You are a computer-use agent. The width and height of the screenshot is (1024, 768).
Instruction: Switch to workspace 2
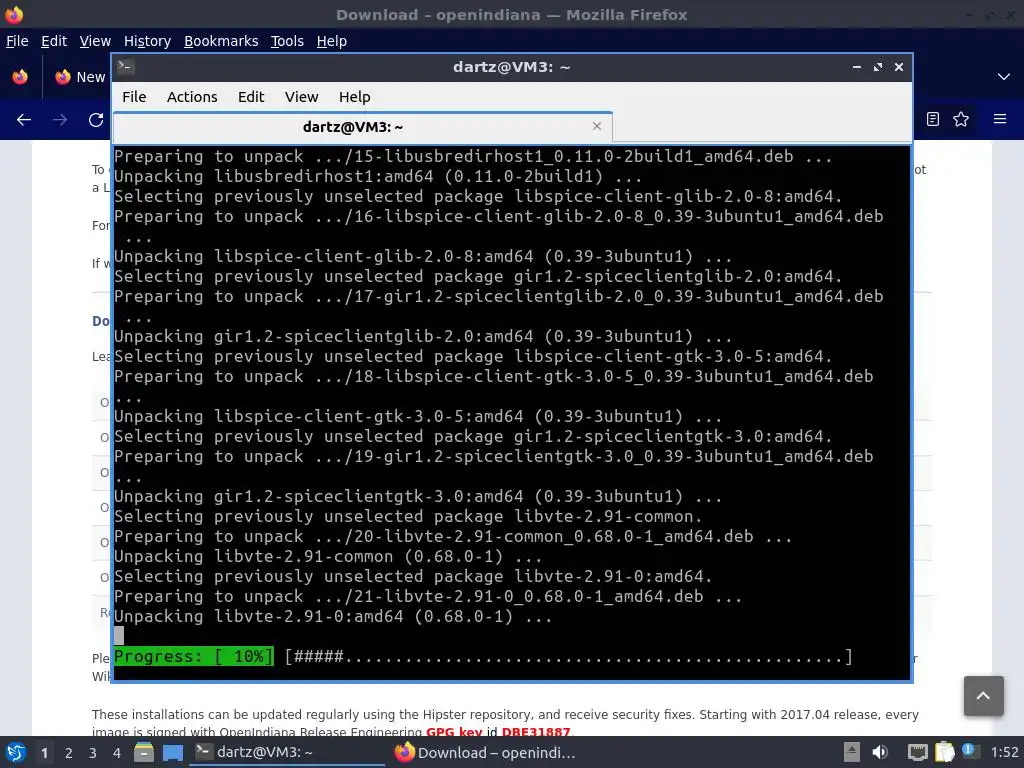tap(69, 753)
